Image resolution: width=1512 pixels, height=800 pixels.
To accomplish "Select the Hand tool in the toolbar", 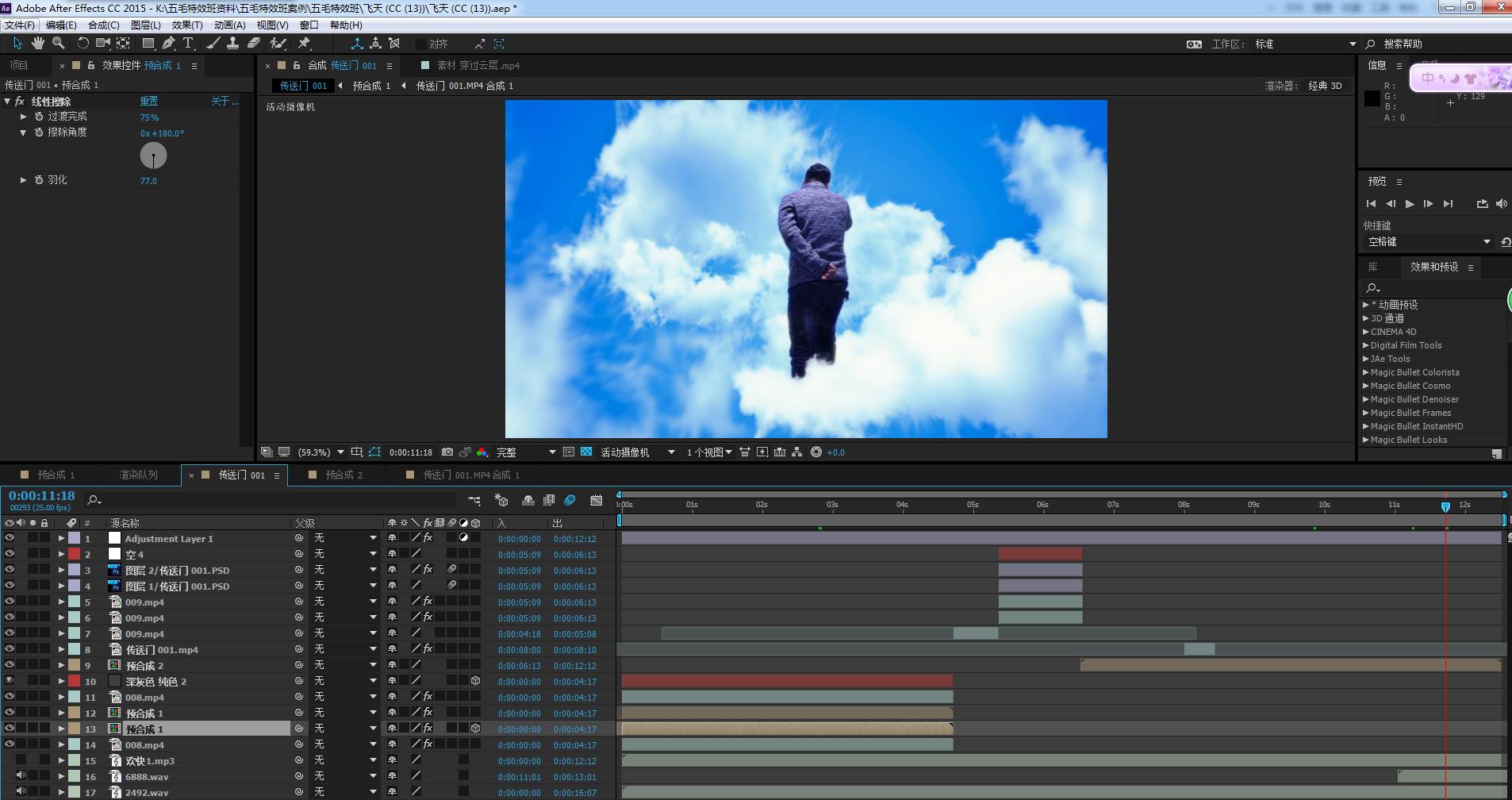I will (x=37, y=44).
